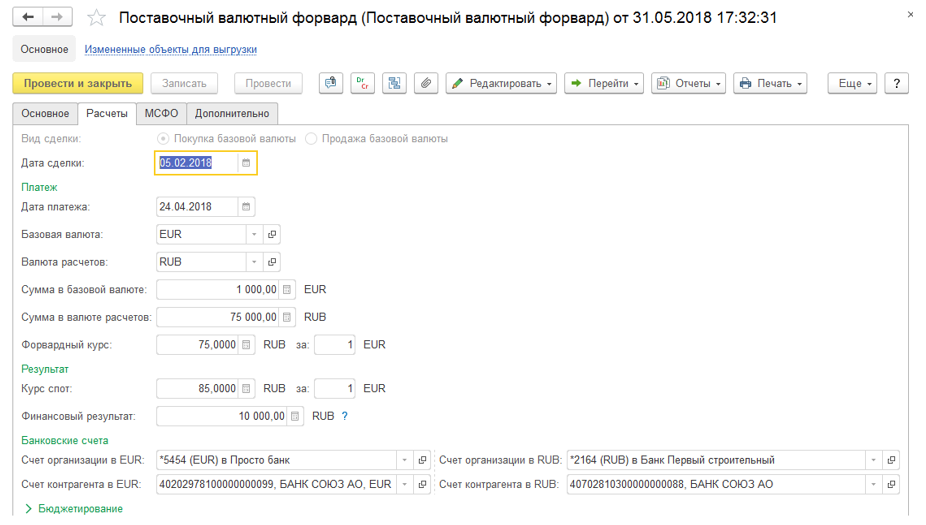Expand Счет организации в RUB dropdown
Image resolution: width=926 pixels, height=525 pixels.
(873, 460)
